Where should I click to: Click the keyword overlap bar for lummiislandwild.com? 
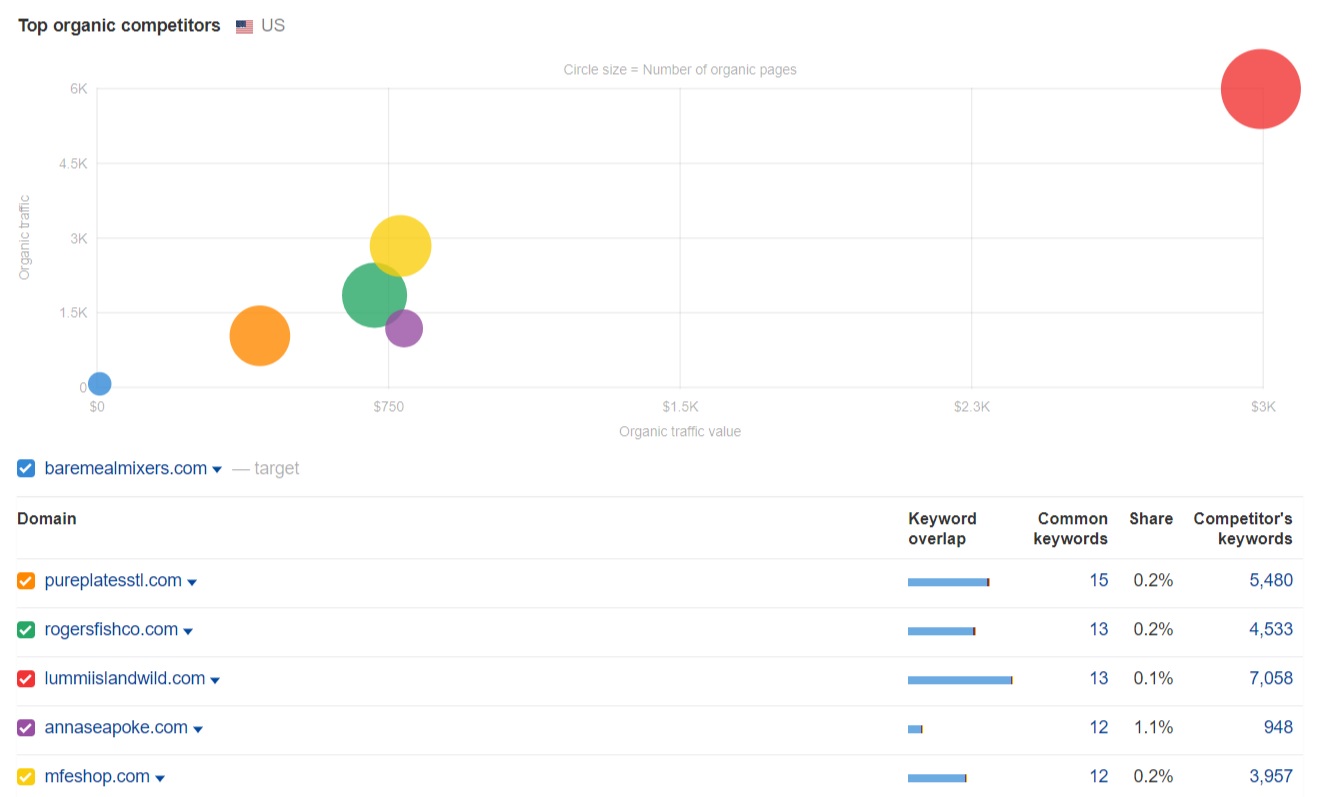click(x=959, y=680)
